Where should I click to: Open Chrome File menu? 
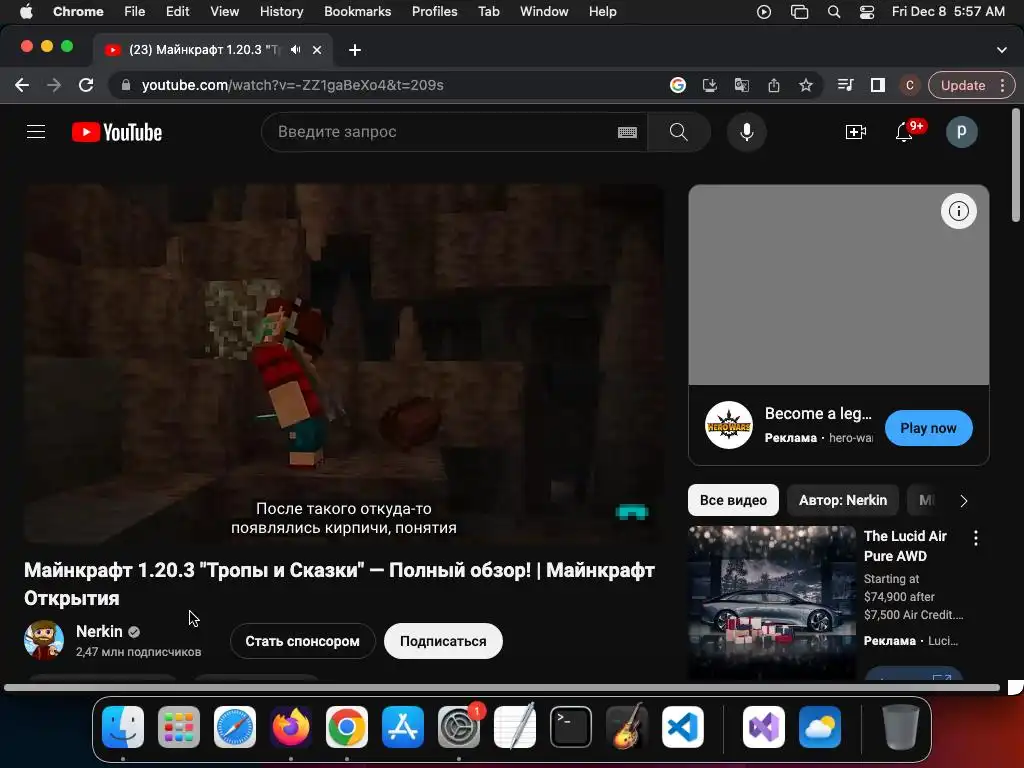pyautogui.click(x=135, y=11)
